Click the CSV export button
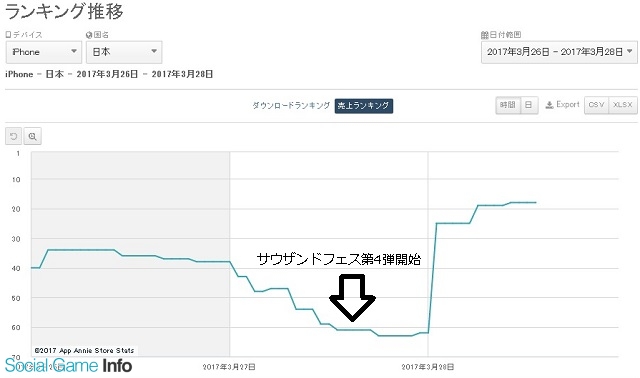The height and width of the screenshot is (378, 640). coord(596,105)
